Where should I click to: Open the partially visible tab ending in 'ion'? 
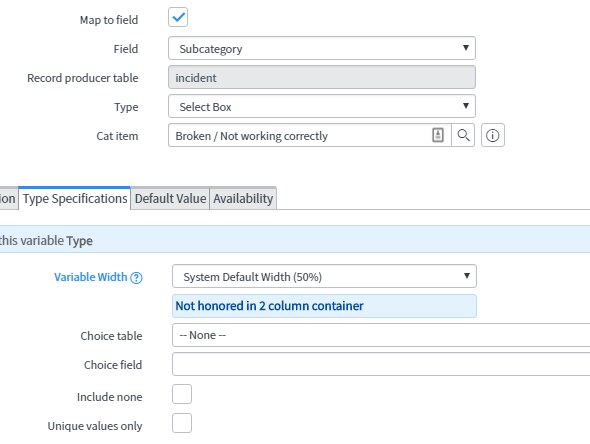pyautogui.click(x=8, y=198)
